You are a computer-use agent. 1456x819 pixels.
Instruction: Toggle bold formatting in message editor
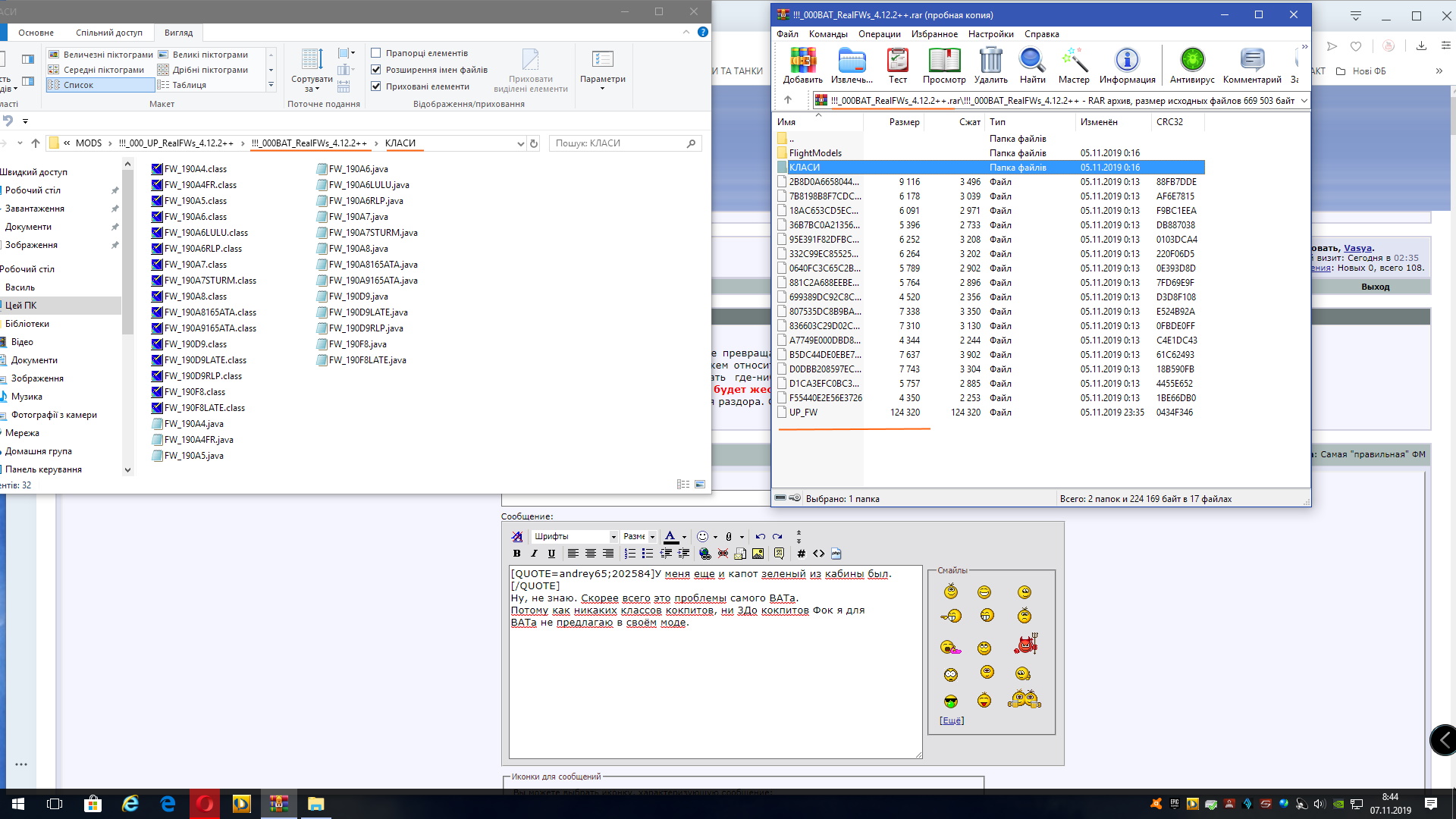[517, 554]
